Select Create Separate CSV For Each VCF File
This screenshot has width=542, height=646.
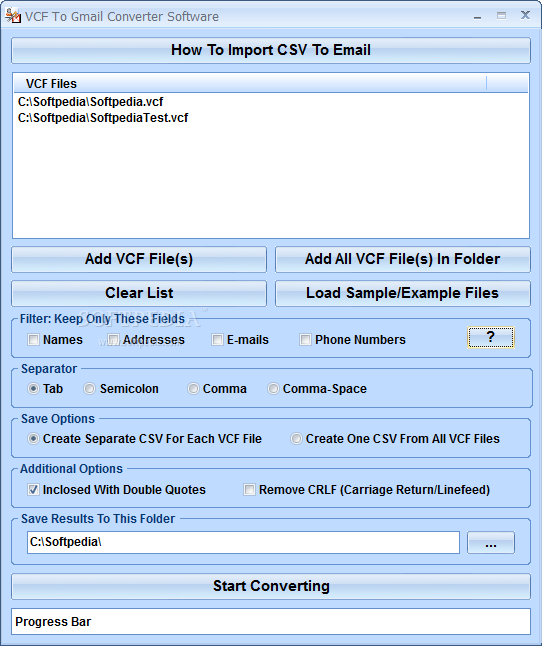(33, 439)
